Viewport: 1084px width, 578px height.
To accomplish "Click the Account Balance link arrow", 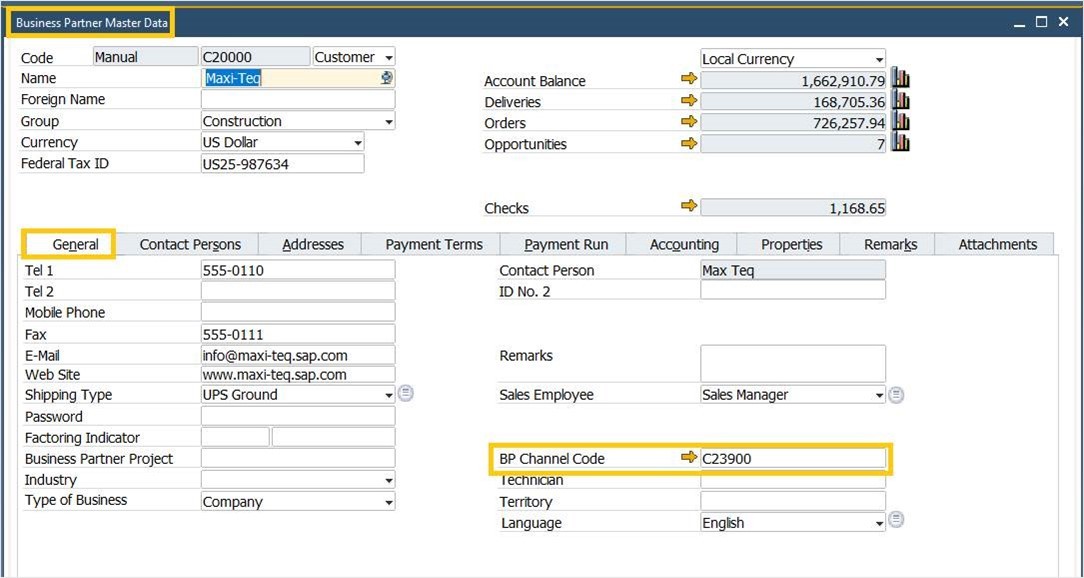I will pos(688,80).
